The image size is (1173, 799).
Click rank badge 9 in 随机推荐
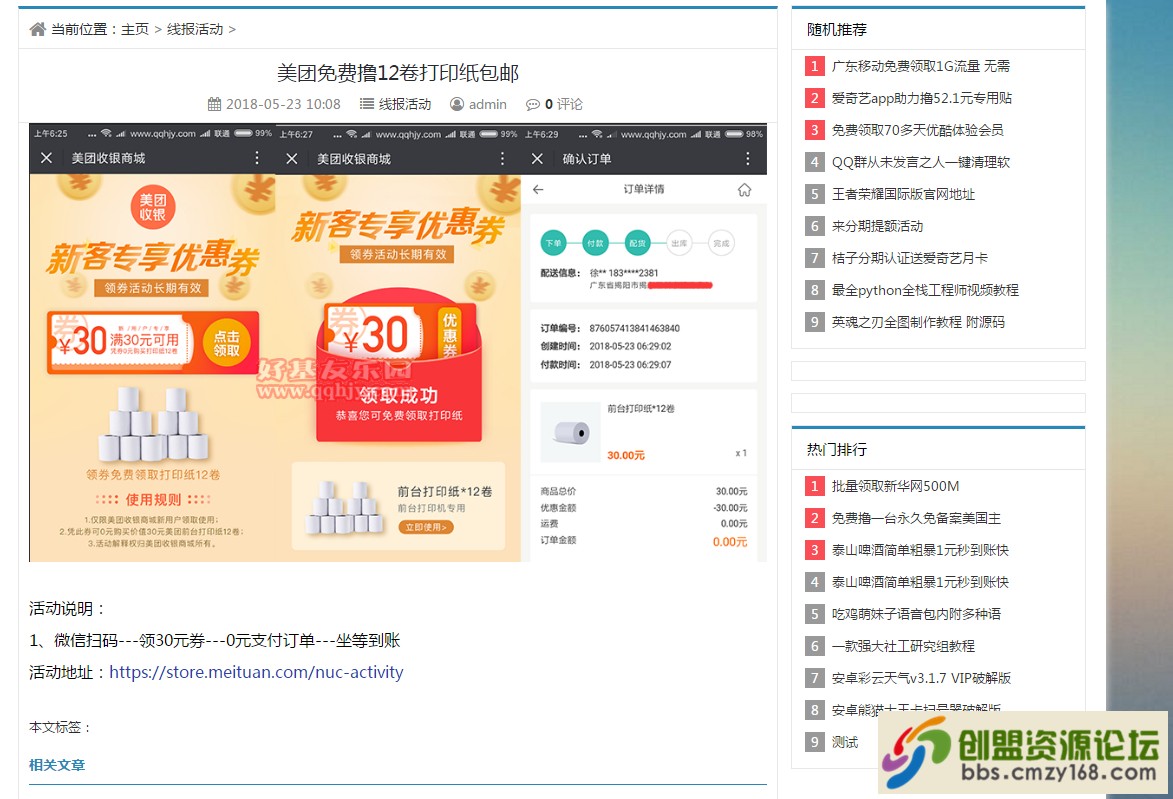[815, 322]
